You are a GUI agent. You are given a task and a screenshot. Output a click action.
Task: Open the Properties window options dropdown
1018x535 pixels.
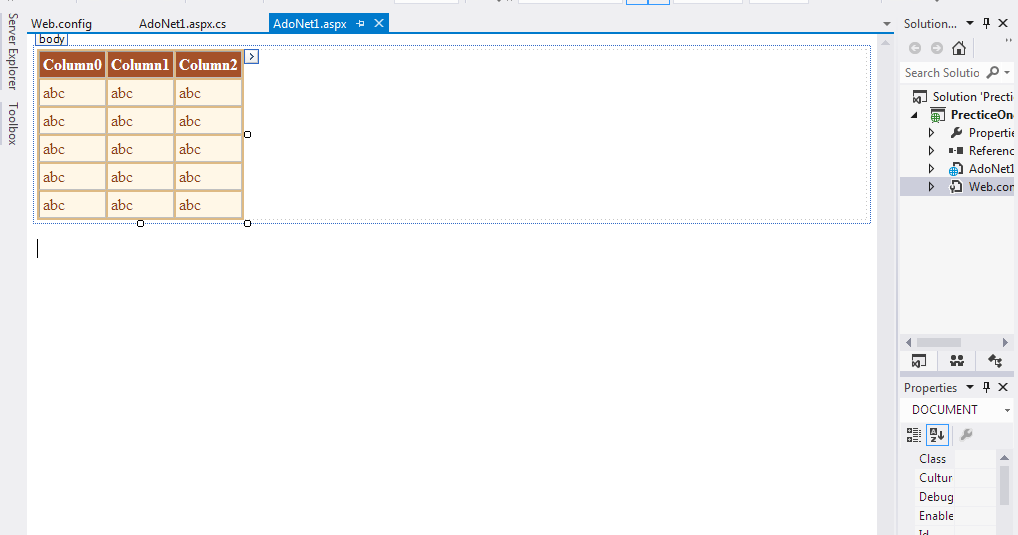pyautogui.click(x=970, y=387)
